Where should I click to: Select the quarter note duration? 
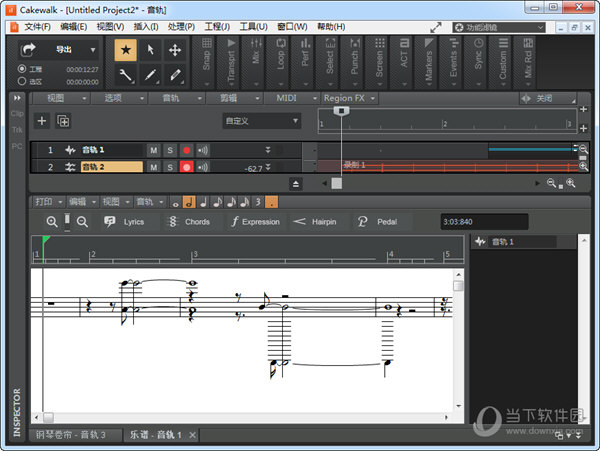(x=203, y=202)
